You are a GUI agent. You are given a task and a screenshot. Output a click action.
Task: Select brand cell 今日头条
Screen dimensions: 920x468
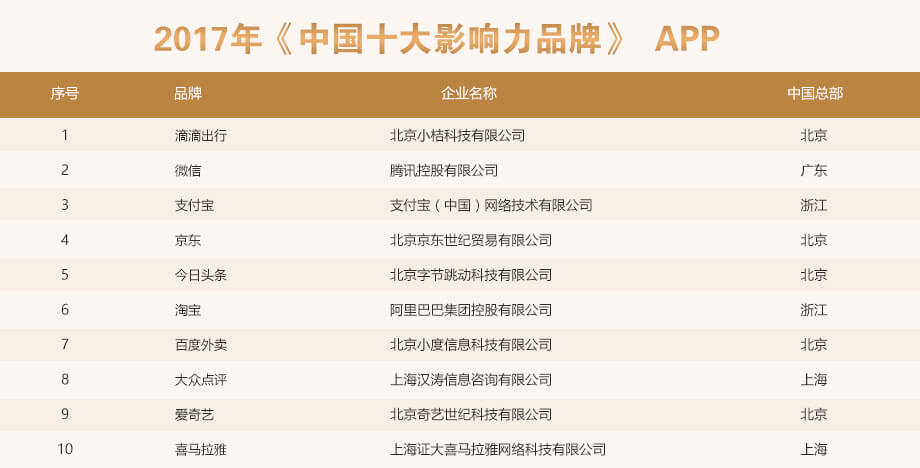[x=201, y=275]
